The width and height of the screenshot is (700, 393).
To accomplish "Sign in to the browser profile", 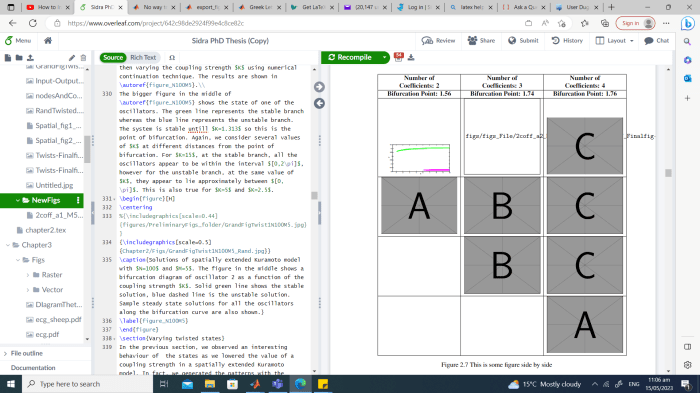I will pyautogui.click(x=636, y=23).
